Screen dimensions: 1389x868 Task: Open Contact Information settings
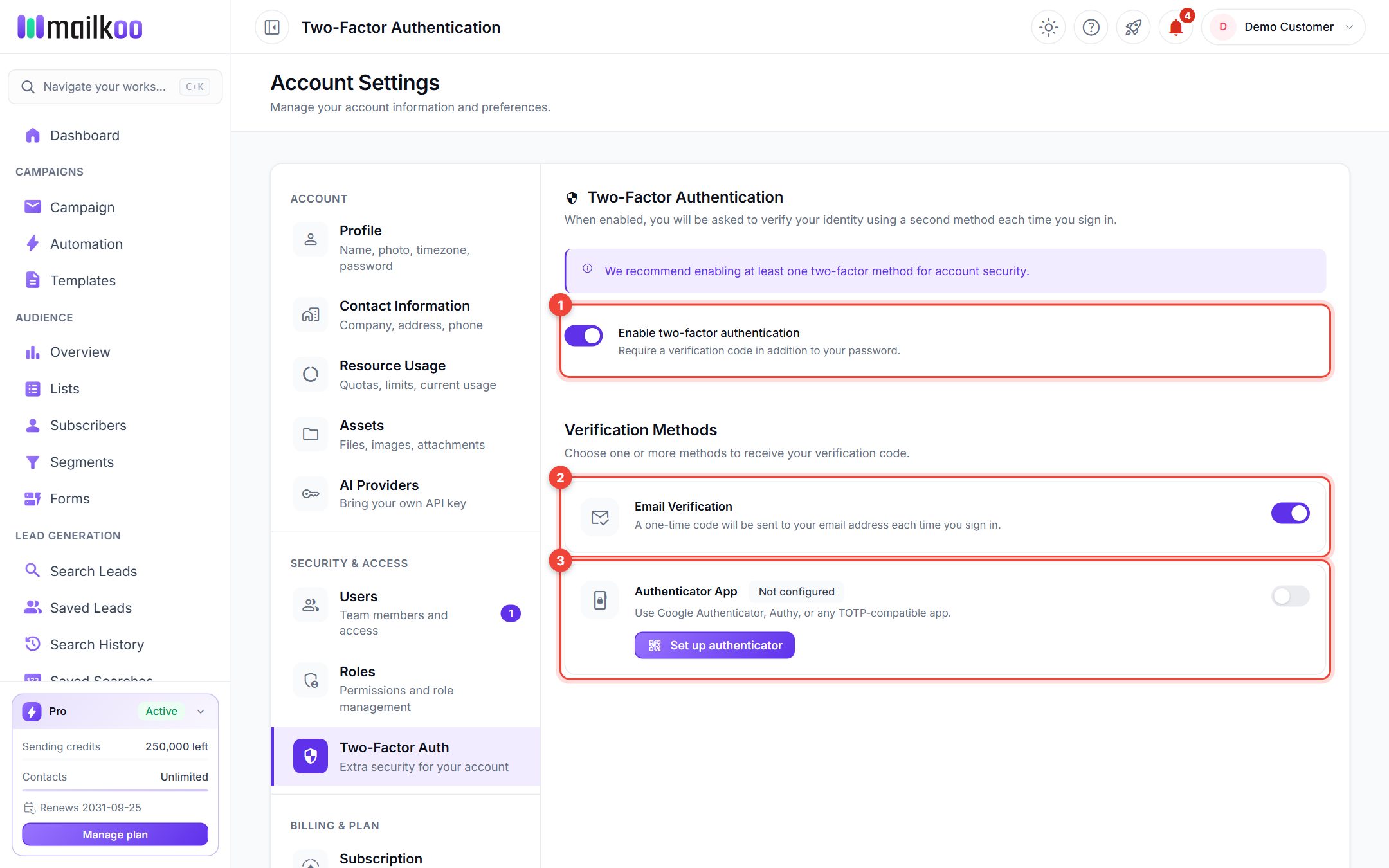tap(405, 315)
